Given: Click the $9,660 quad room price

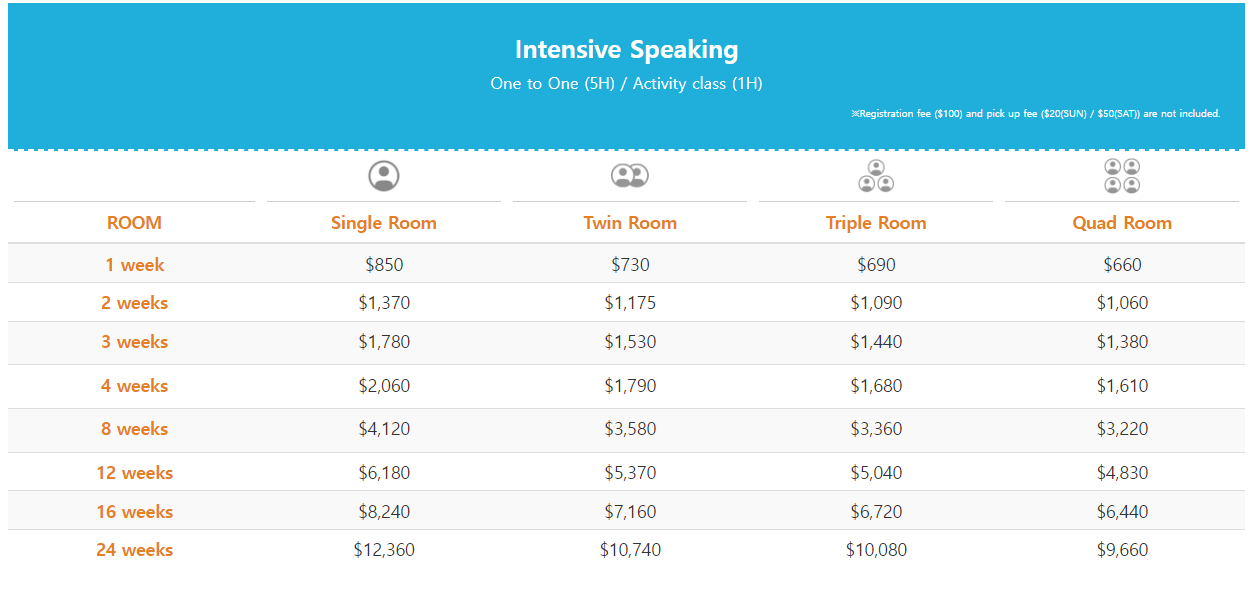Looking at the screenshot, I should coord(1122,550).
